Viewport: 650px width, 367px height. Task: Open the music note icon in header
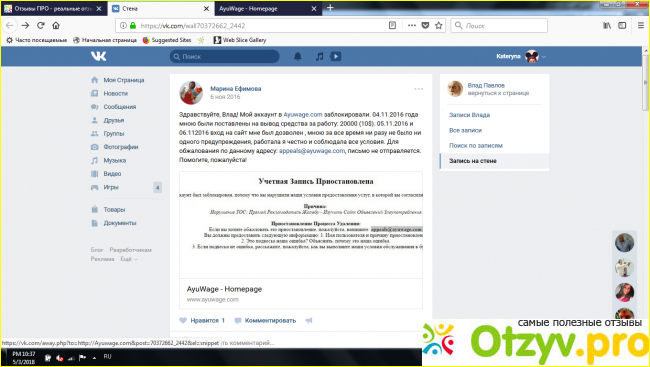pyautogui.click(x=319, y=56)
